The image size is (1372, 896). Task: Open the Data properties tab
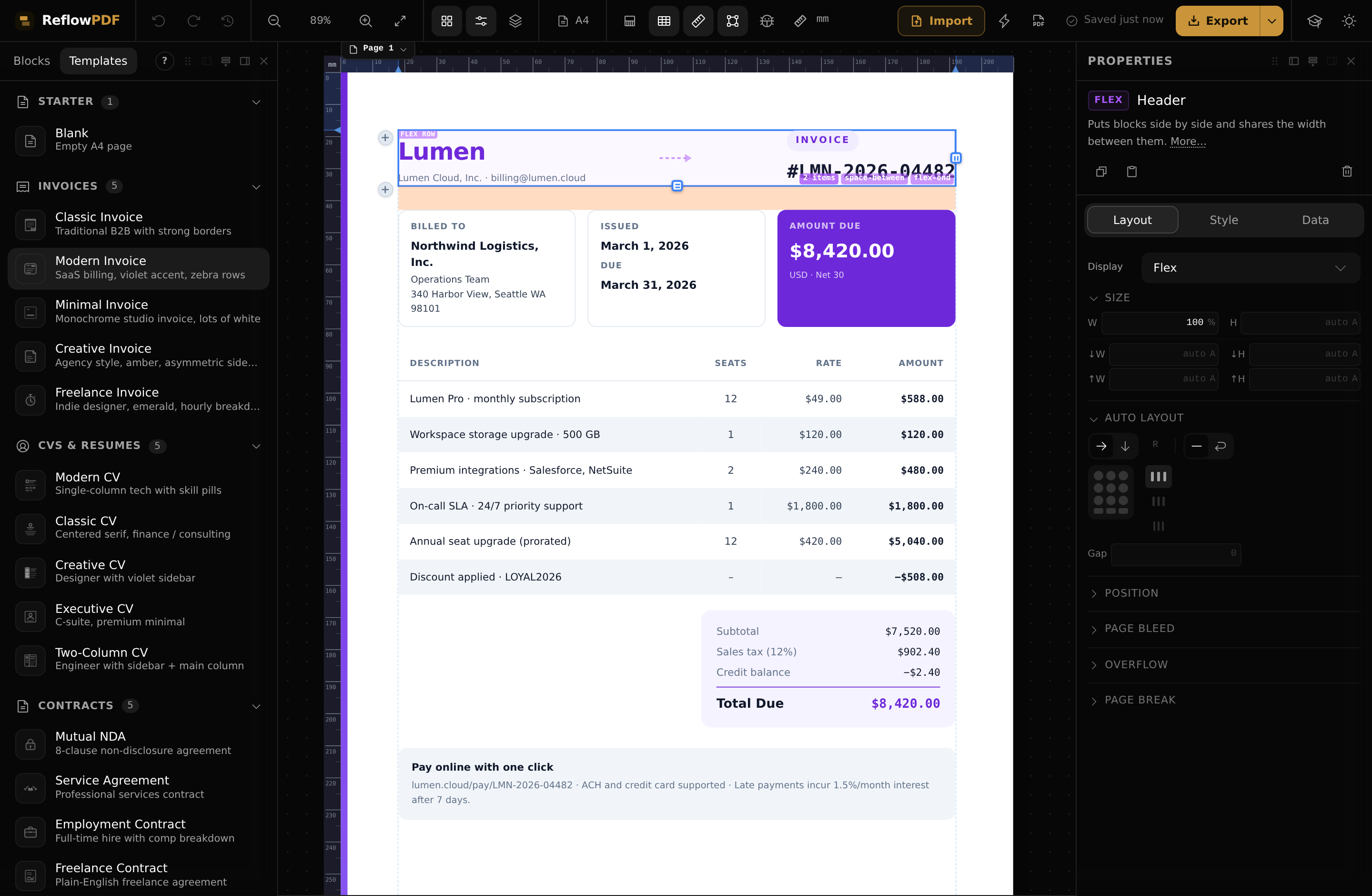[x=1315, y=220]
